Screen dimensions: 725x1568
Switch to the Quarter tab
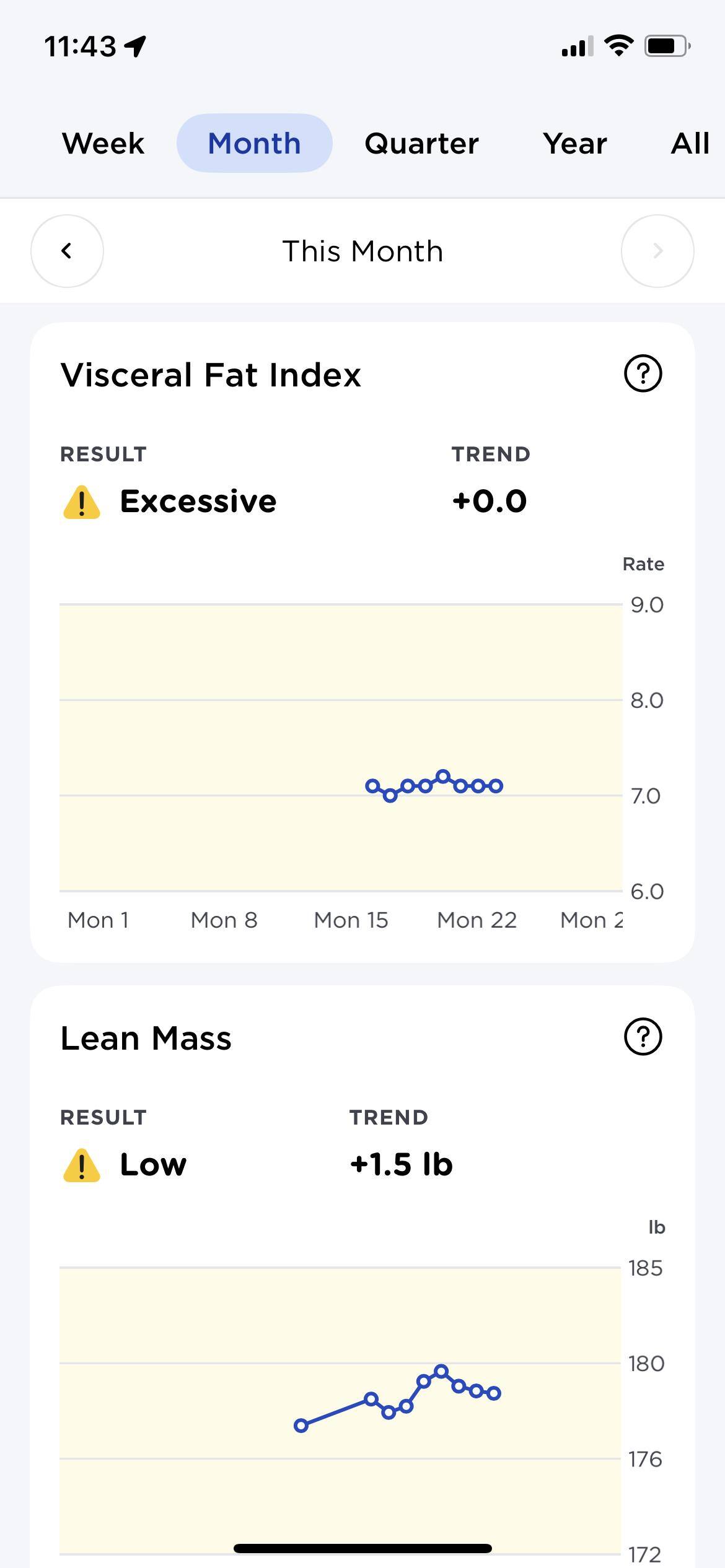point(421,143)
